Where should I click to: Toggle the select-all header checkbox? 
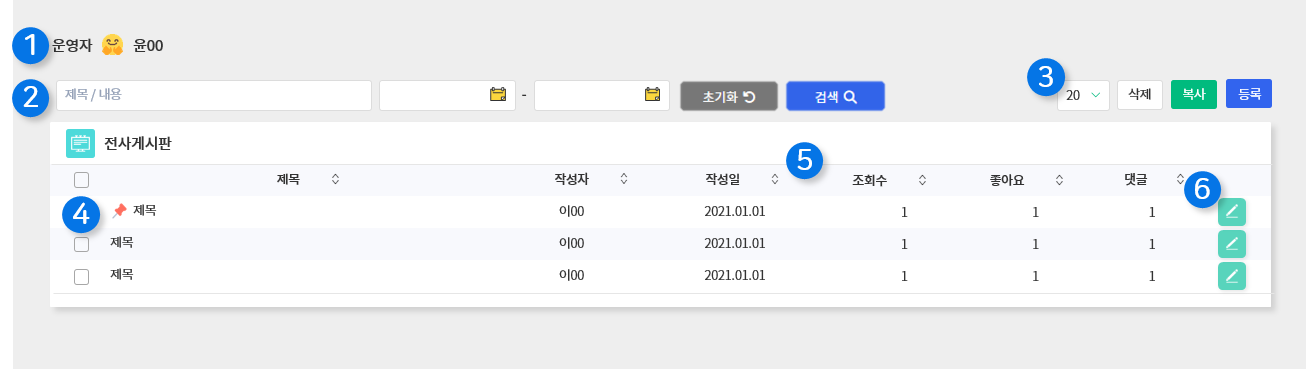coord(82,180)
